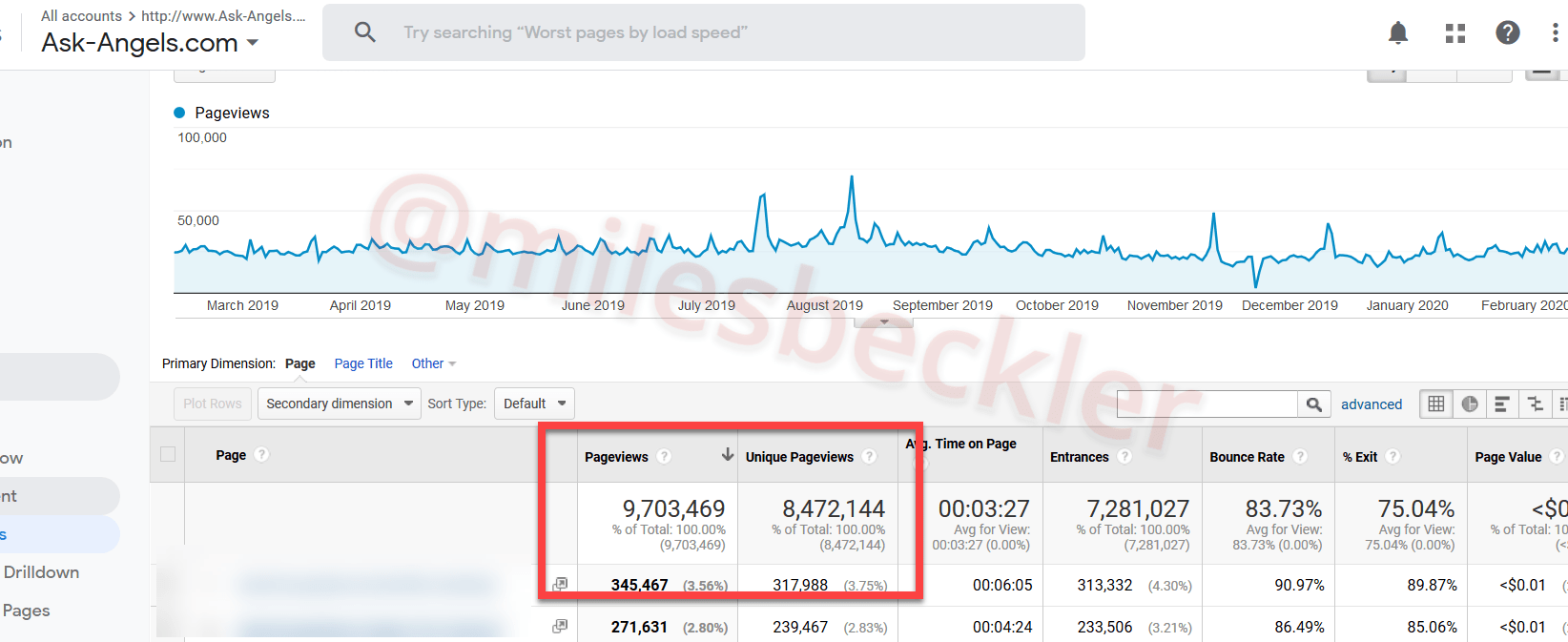Open page link icon in 271,631 row

[560, 627]
